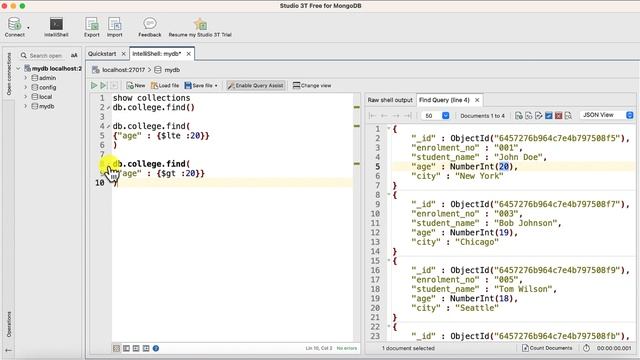Open the JSON View dropdown
The height and width of the screenshot is (360, 640).
pos(607,115)
